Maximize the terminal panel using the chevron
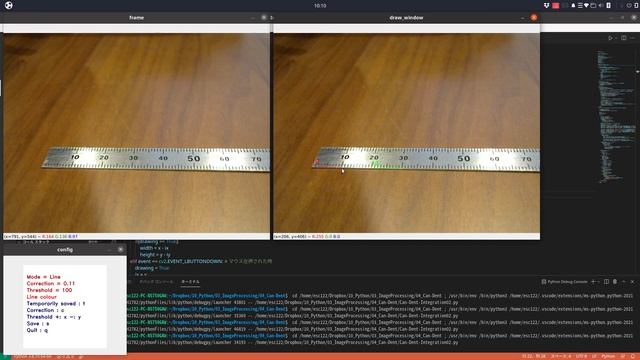This screenshot has width=640, height=360. coord(624,282)
